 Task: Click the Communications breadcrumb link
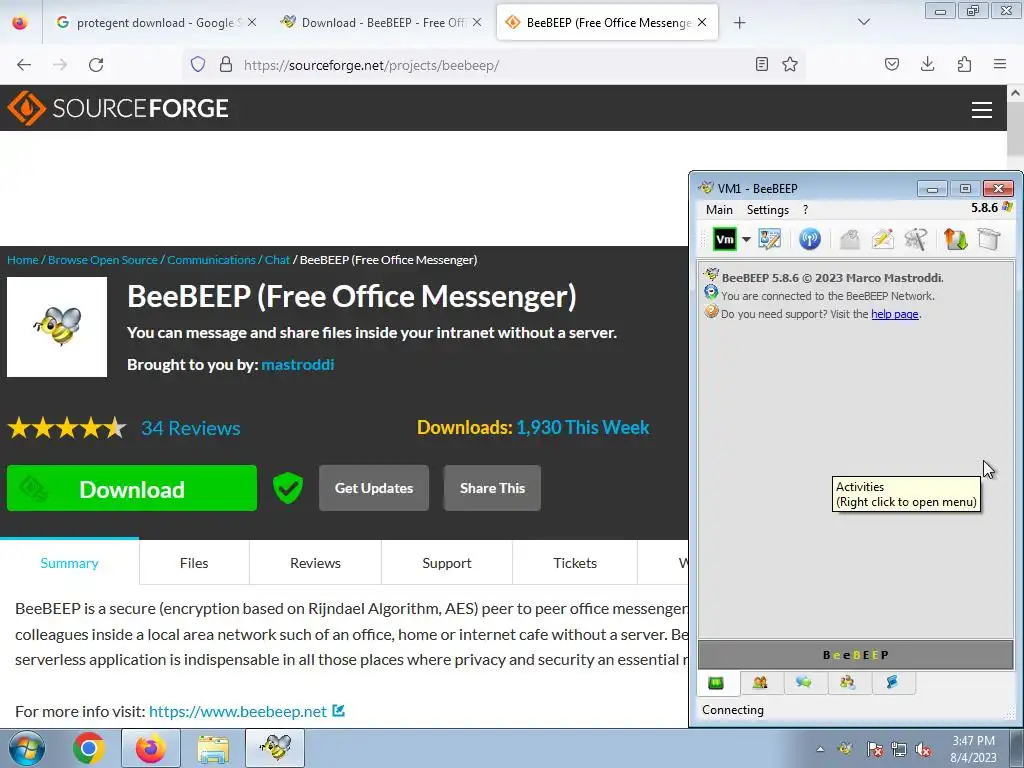[212, 260]
